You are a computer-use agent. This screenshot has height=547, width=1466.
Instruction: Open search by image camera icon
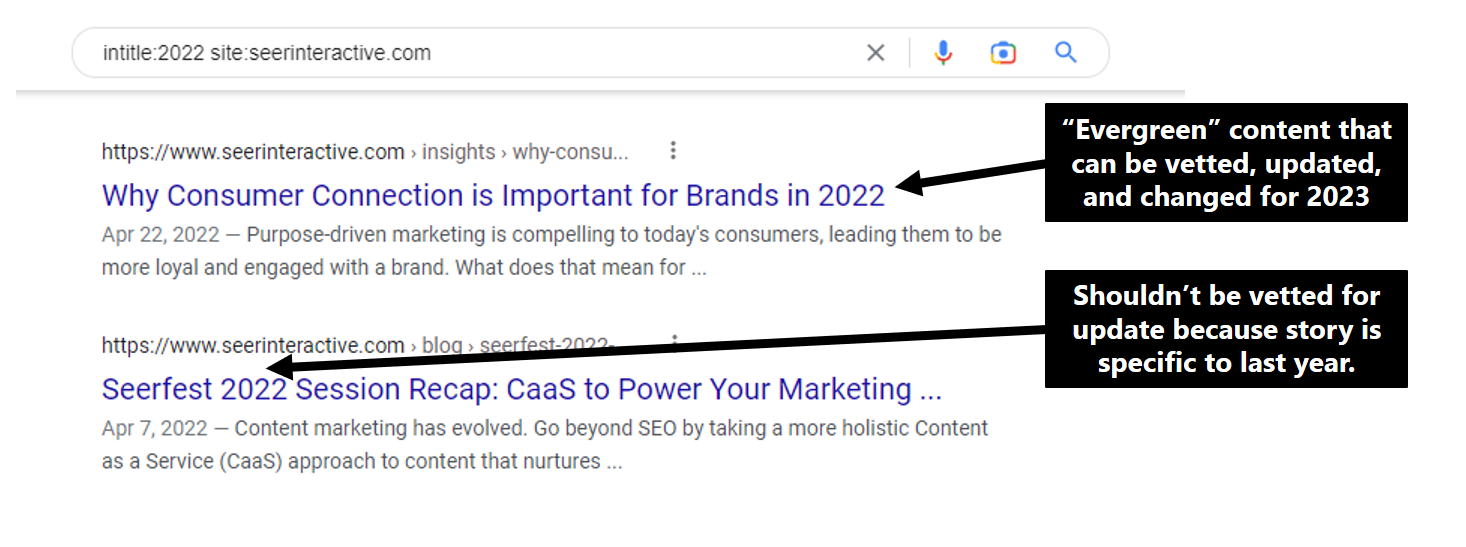coord(1003,53)
